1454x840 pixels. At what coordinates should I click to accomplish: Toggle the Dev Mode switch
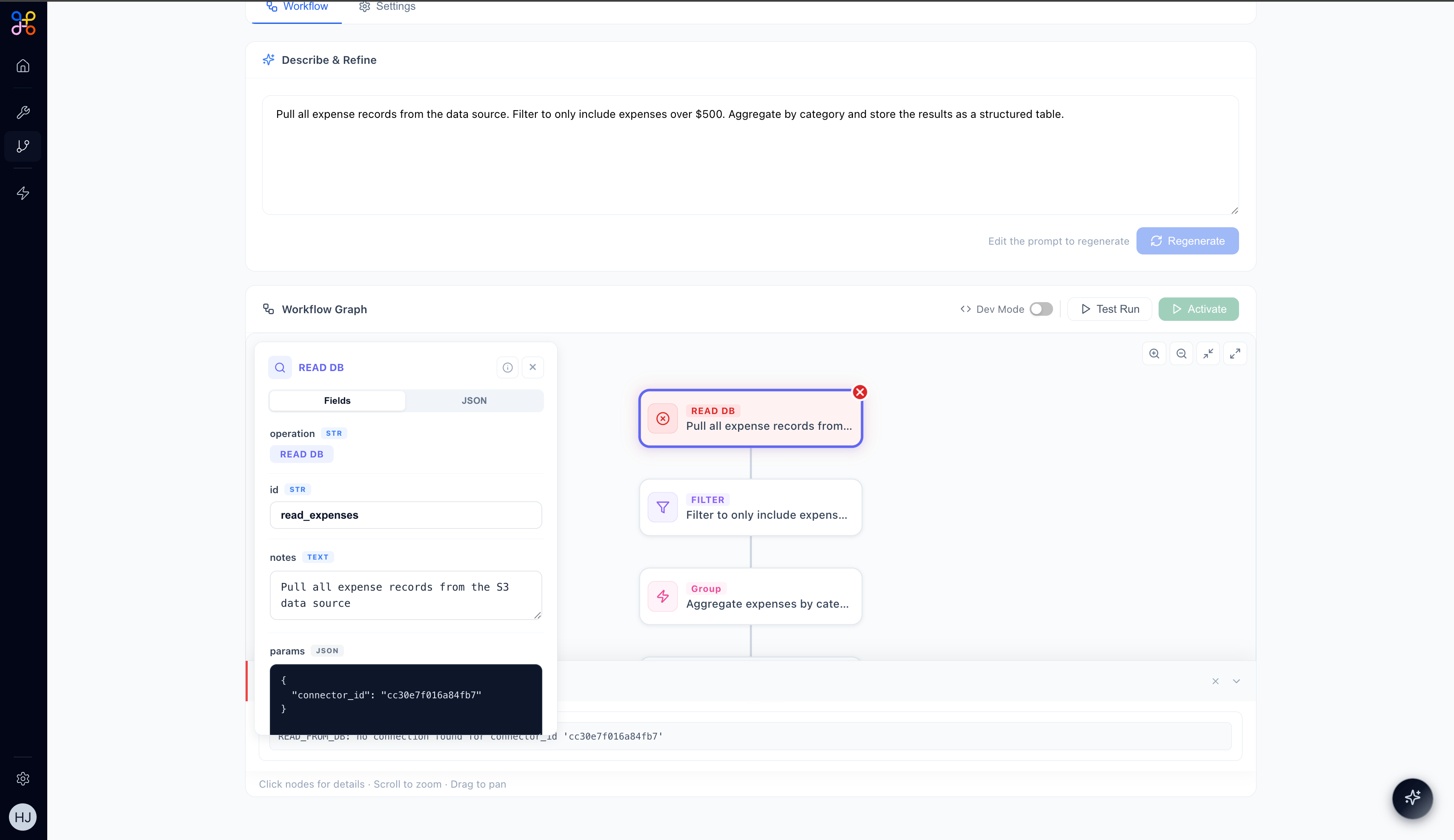(x=1041, y=309)
